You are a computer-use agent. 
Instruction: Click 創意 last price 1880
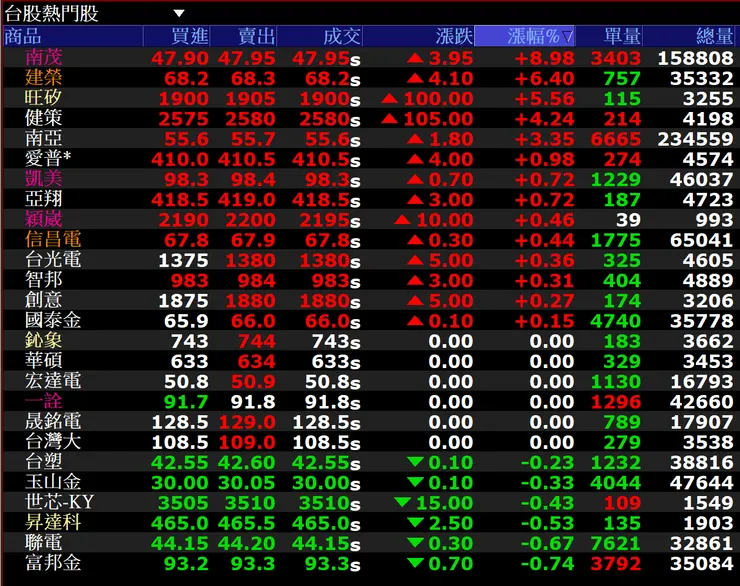pyautogui.click(x=325, y=301)
